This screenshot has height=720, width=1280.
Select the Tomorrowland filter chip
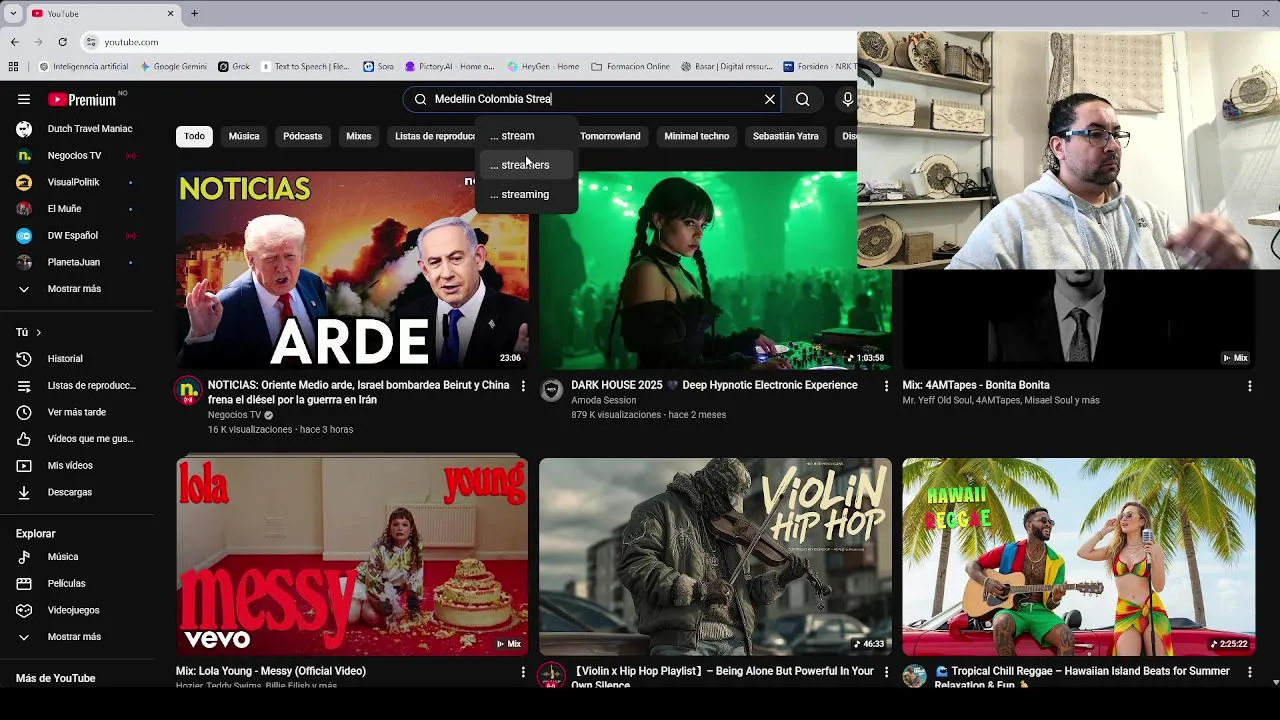(x=610, y=136)
